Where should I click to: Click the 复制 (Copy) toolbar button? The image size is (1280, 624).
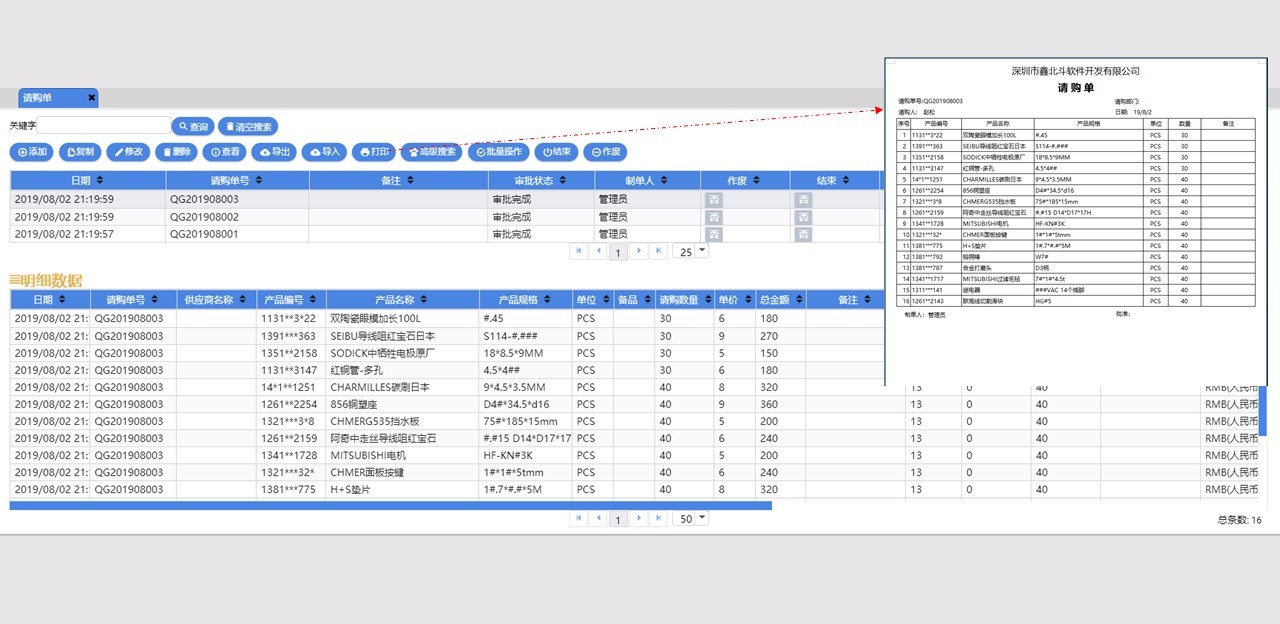pos(80,152)
